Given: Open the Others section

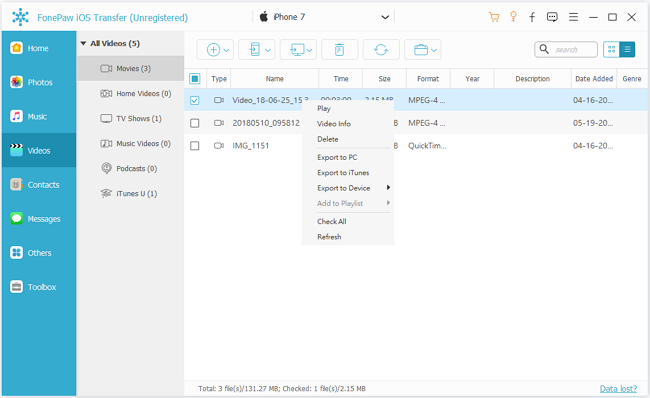Looking at the screenshot, I should click(39, 252).
